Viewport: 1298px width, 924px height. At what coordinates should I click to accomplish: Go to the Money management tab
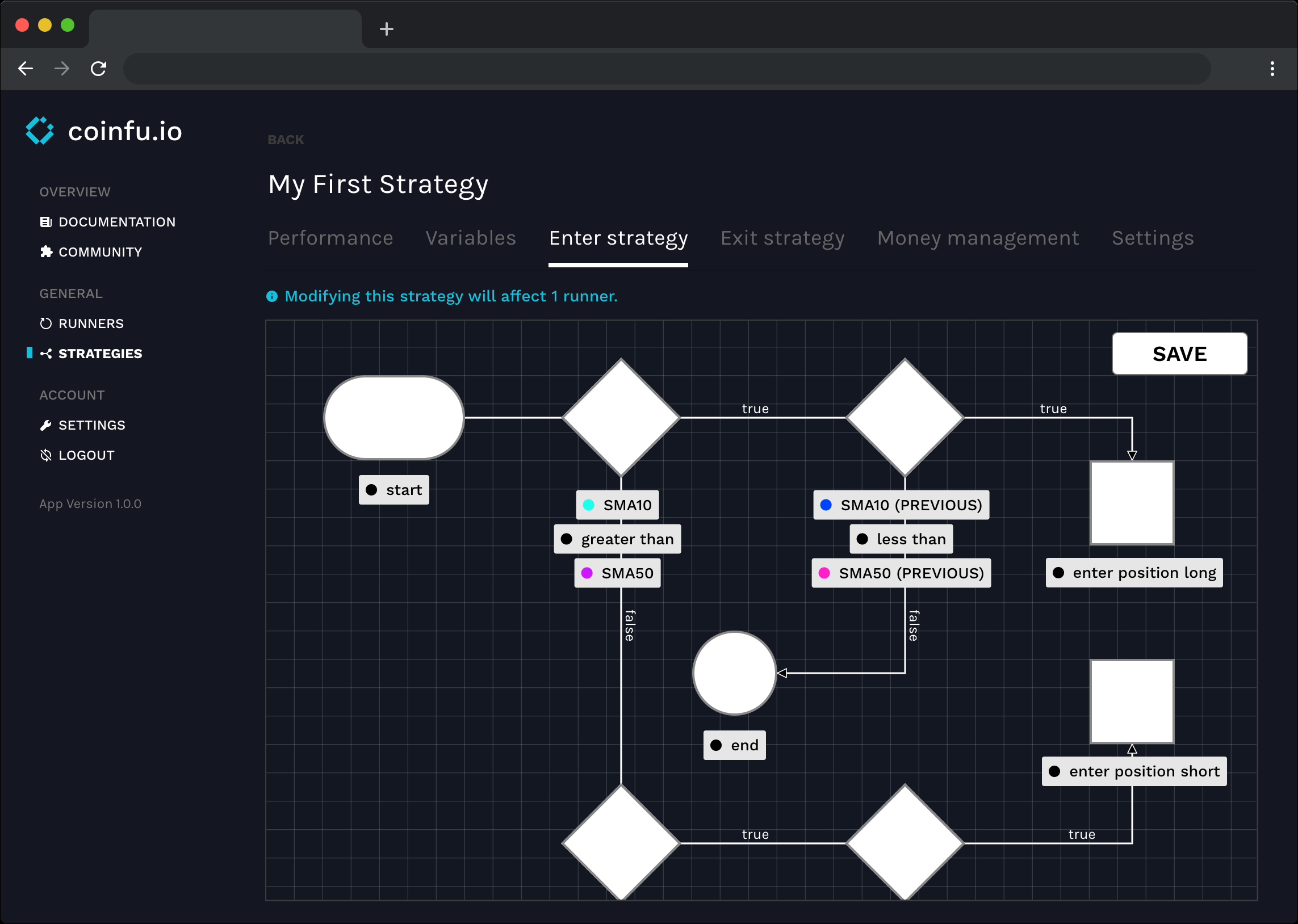coord(978,238)
